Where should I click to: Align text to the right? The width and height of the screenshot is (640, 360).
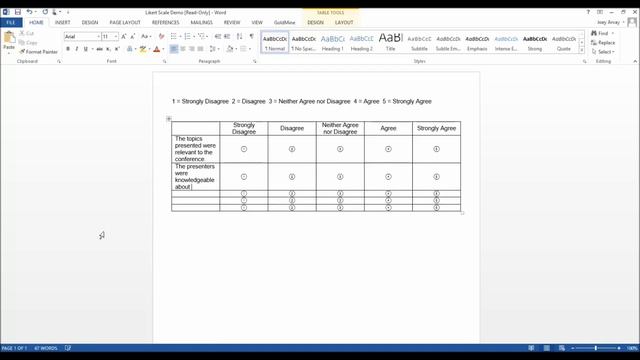(x=191, y=49)
